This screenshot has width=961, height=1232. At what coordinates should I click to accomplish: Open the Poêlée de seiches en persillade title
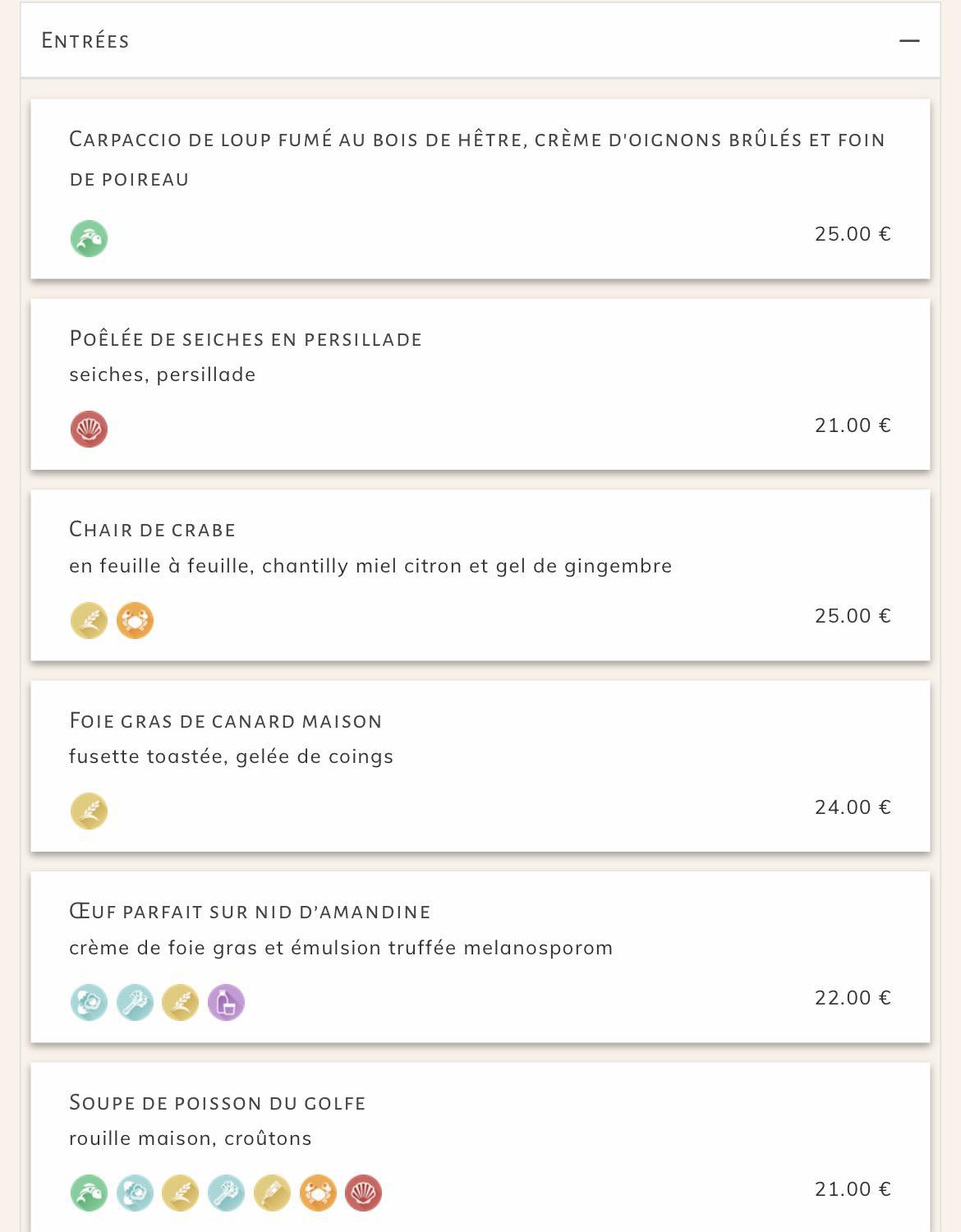(246, 338)
